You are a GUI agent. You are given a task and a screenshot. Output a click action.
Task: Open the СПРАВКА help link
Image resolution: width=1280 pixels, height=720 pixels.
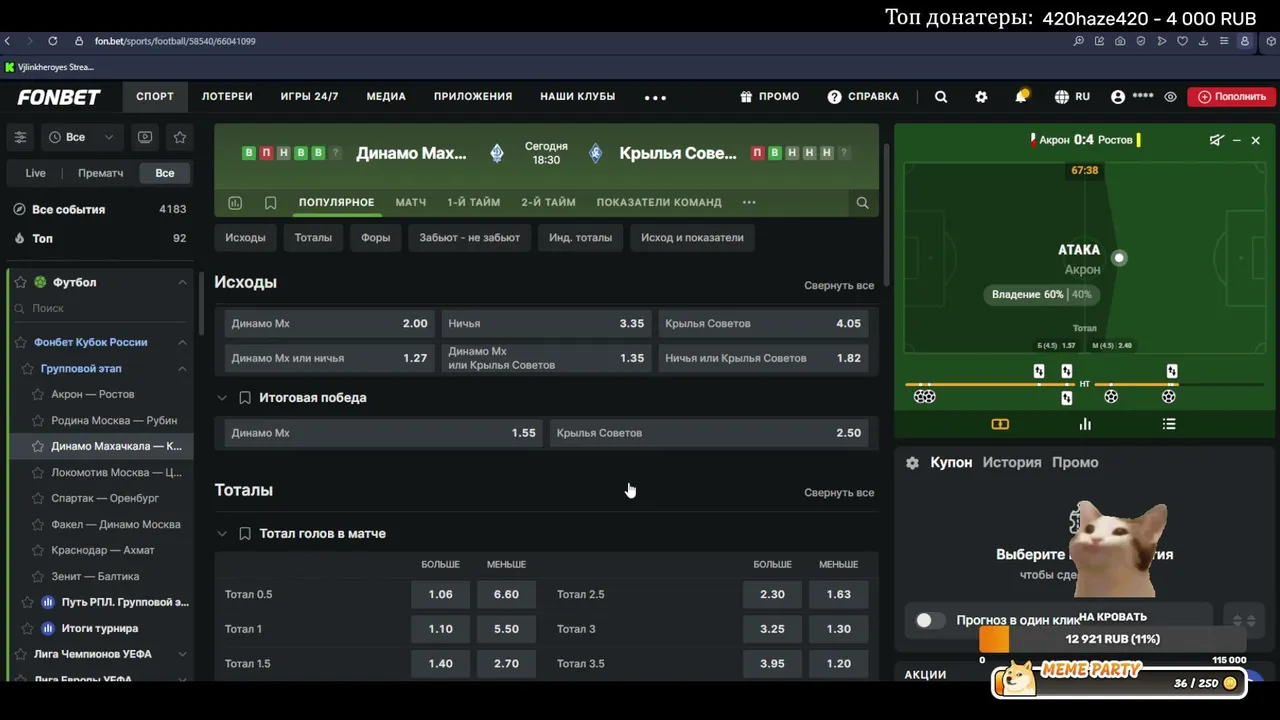coord(863,97)
